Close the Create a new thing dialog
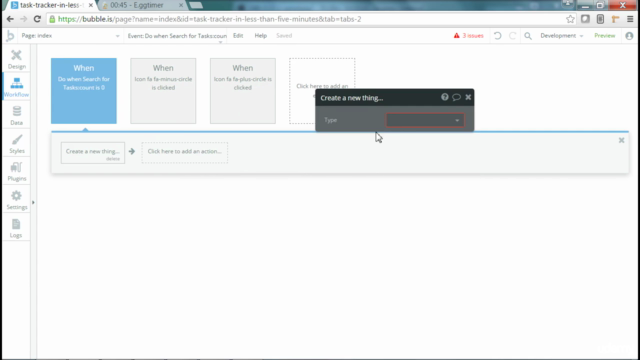640x360 pixels. click(468, 97)
